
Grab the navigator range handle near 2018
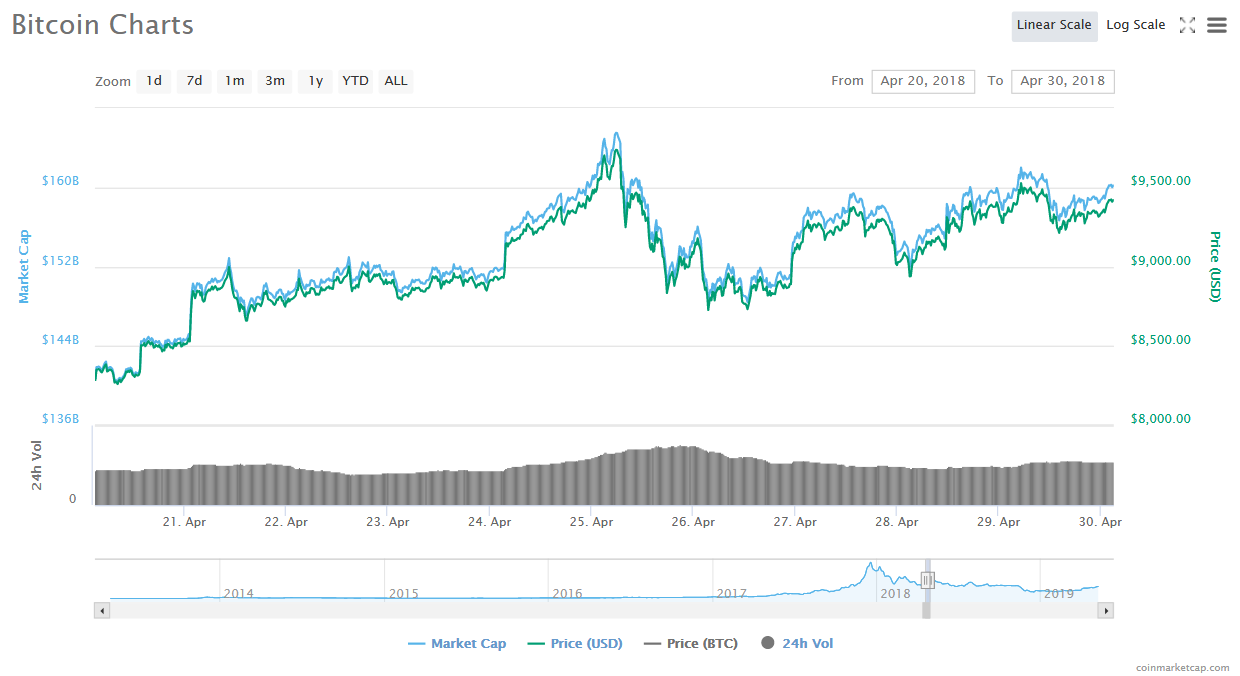[927, 580]
